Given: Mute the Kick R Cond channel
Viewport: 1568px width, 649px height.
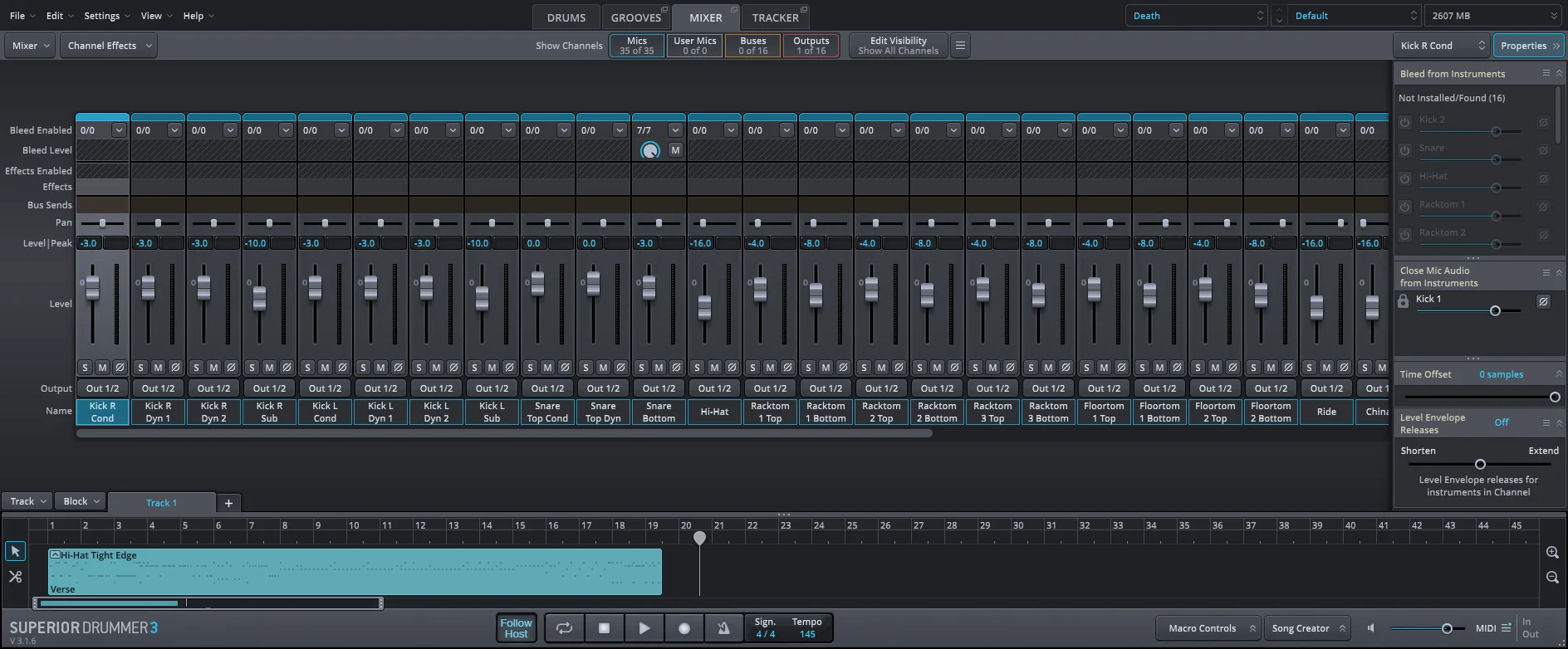Looking at the screenshot, I should [102, 368].
